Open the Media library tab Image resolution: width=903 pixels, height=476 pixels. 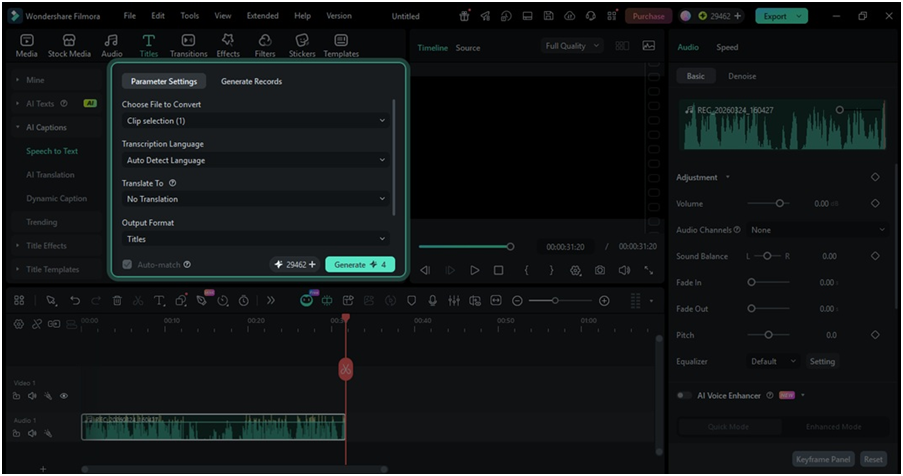(26, 45)
